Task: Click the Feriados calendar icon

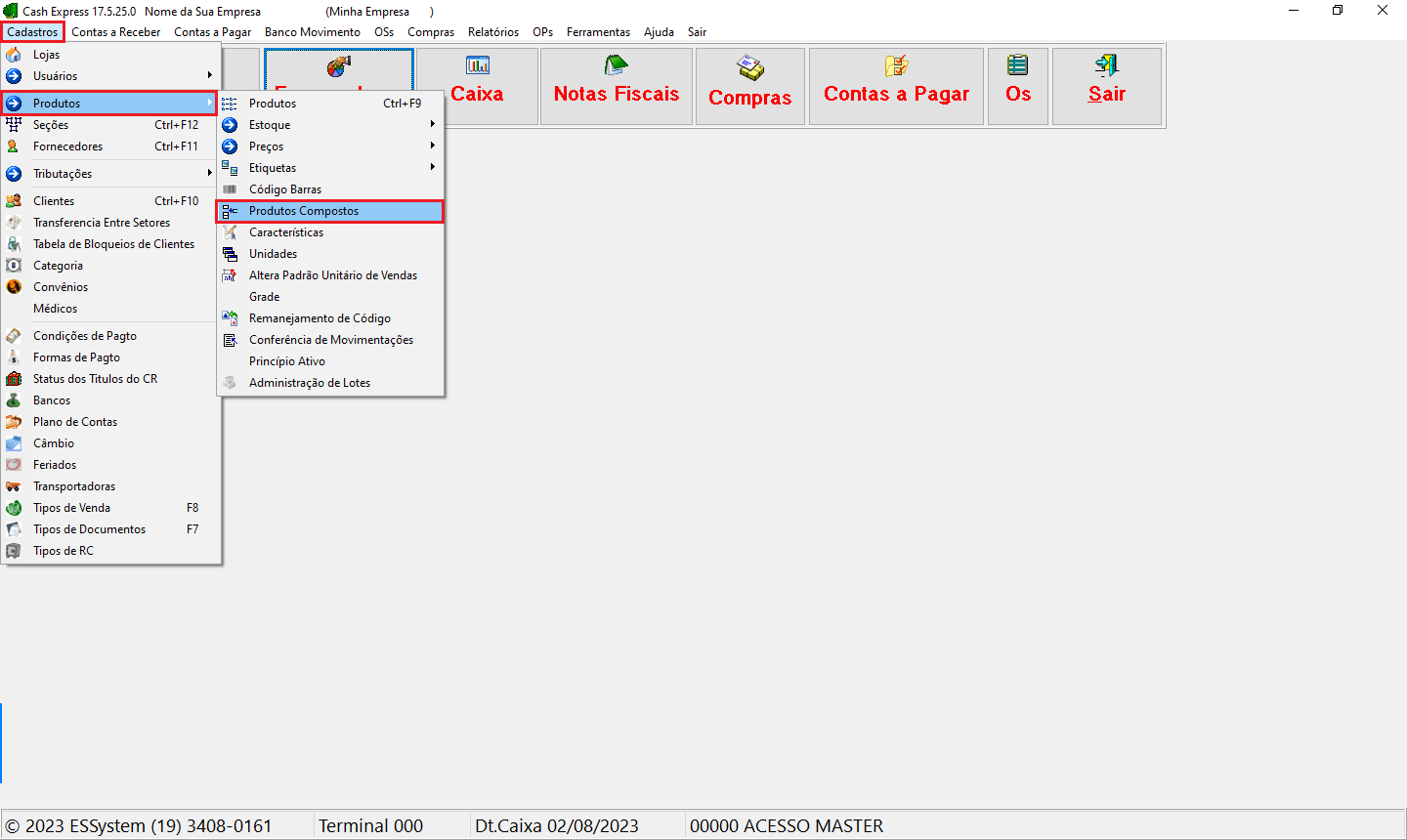Action: 14,465
